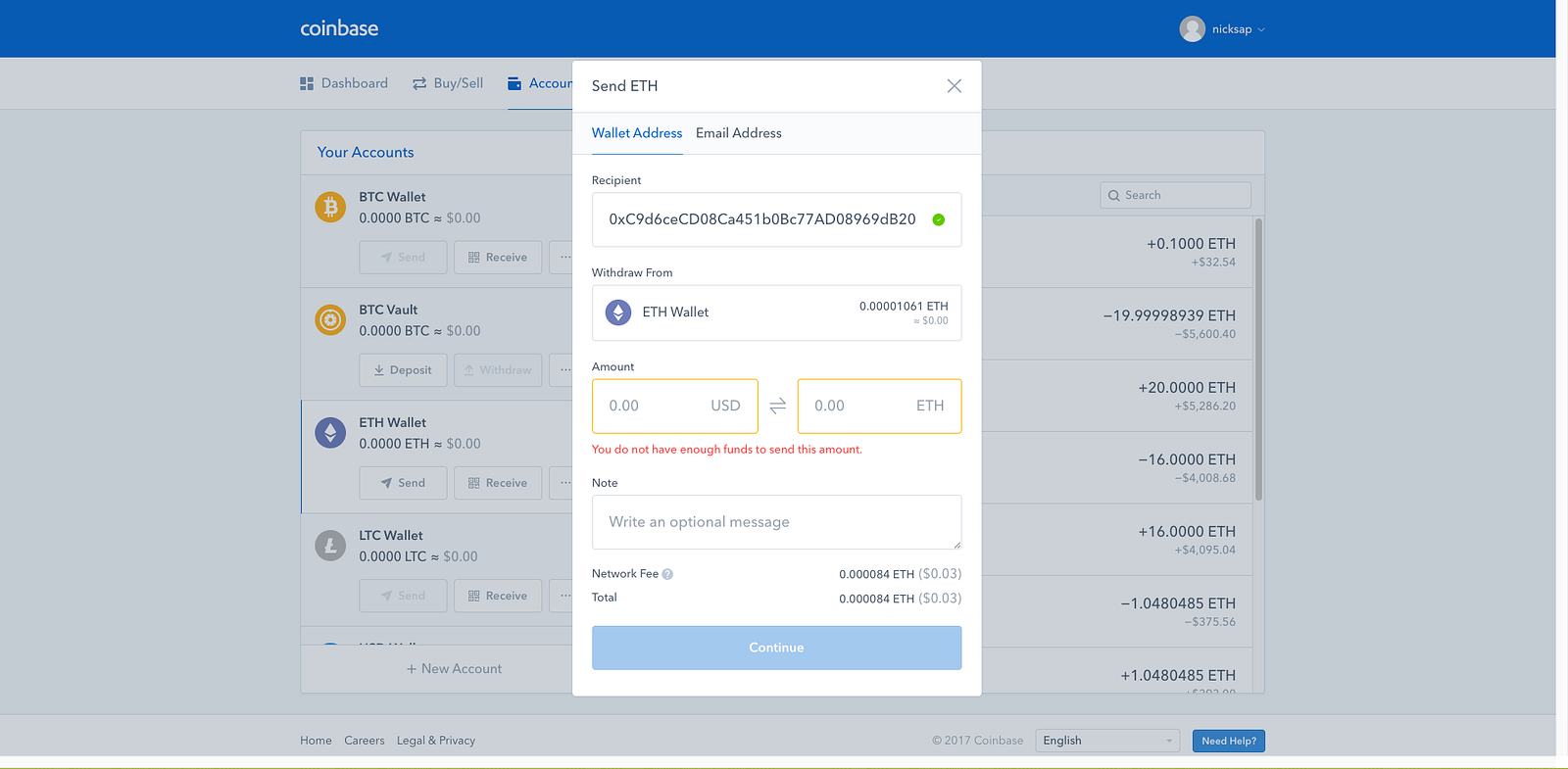Close the Send ETH dialog
Viewport: 1568px width, 769px height.
point(954,86)
